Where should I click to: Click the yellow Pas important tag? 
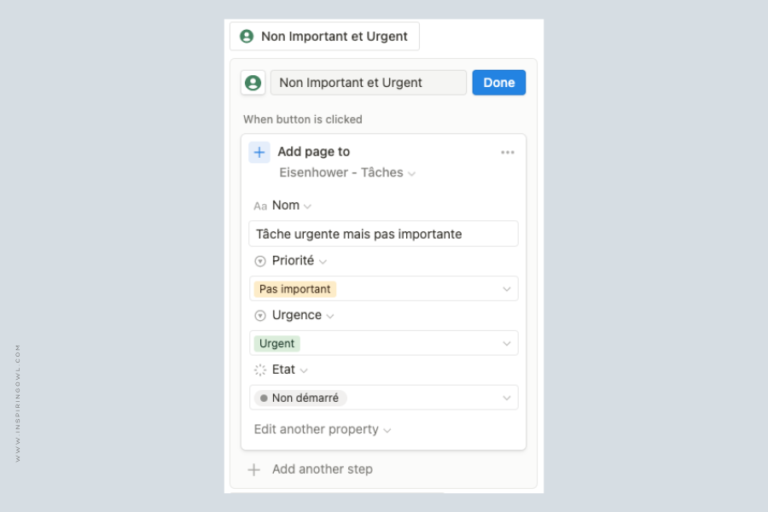click(295, 289)
